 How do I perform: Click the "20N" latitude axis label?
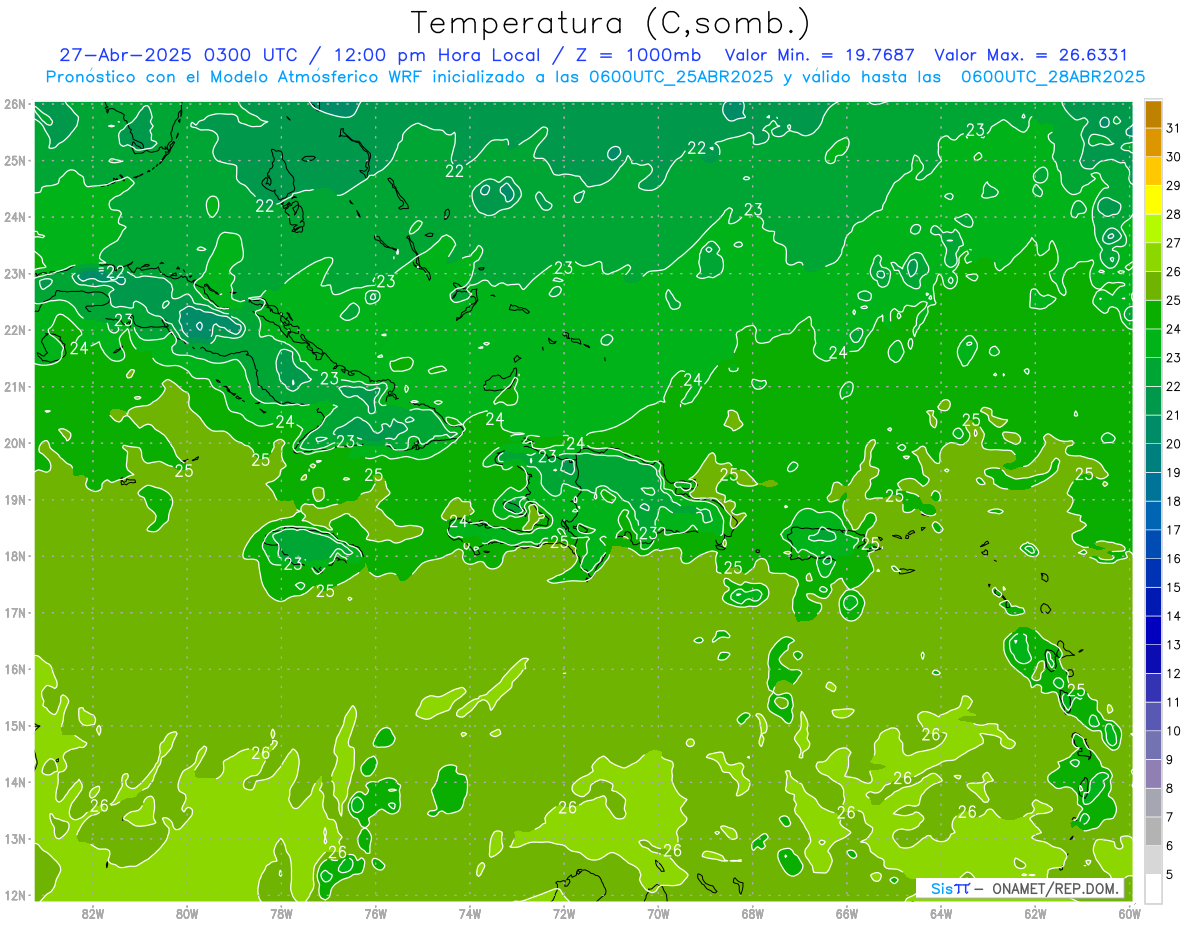[x=14, y=443]
